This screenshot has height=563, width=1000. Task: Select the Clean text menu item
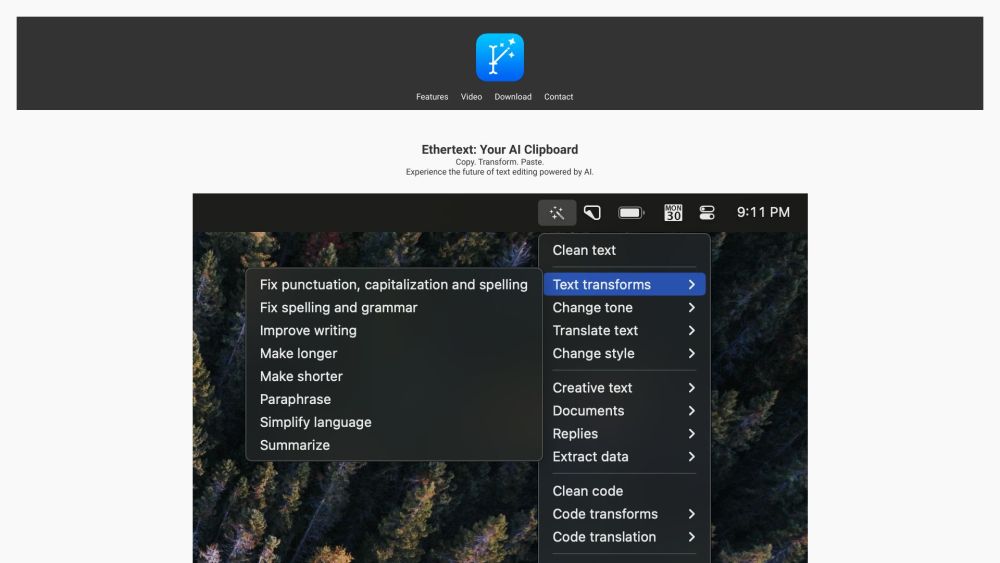pos(584,250)
